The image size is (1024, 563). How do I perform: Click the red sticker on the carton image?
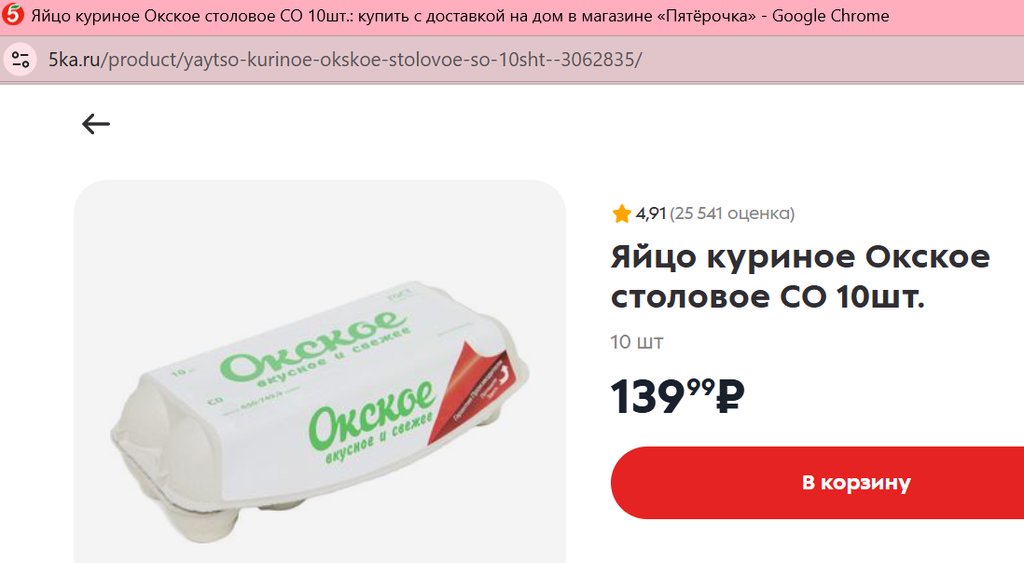coord(477,390)
